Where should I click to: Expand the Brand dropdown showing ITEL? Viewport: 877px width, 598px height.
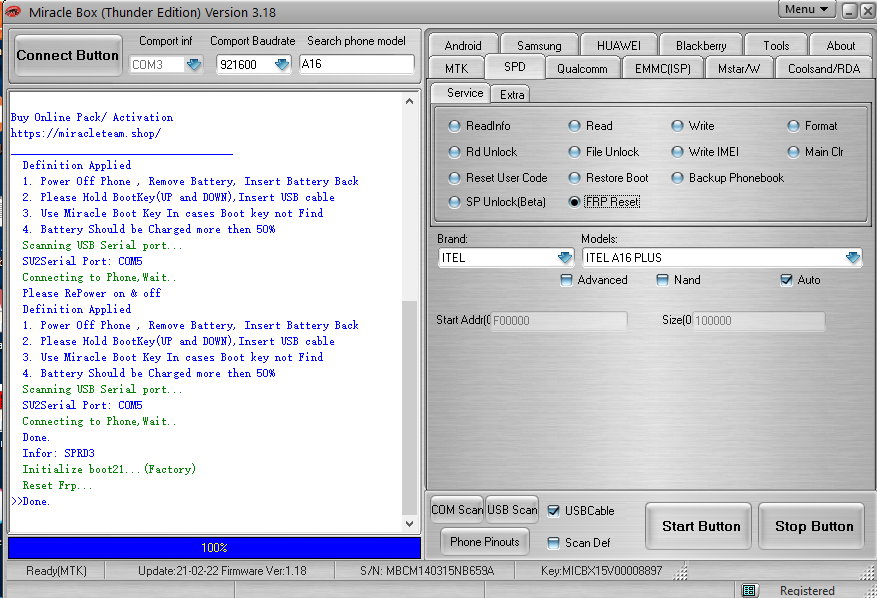(x=565, y=257)
